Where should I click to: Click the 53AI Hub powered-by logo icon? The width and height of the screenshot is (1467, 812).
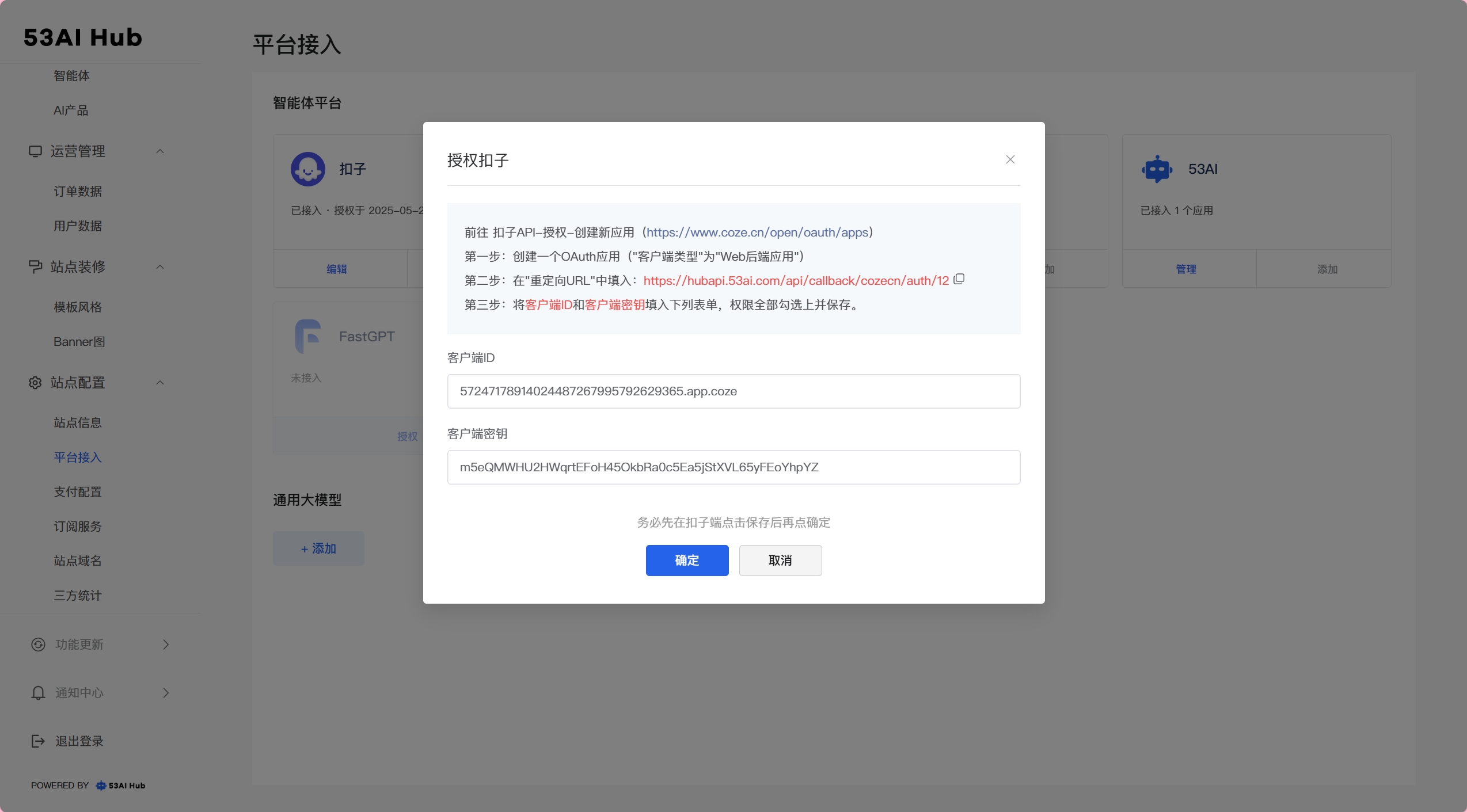click(x=101, y=786)
